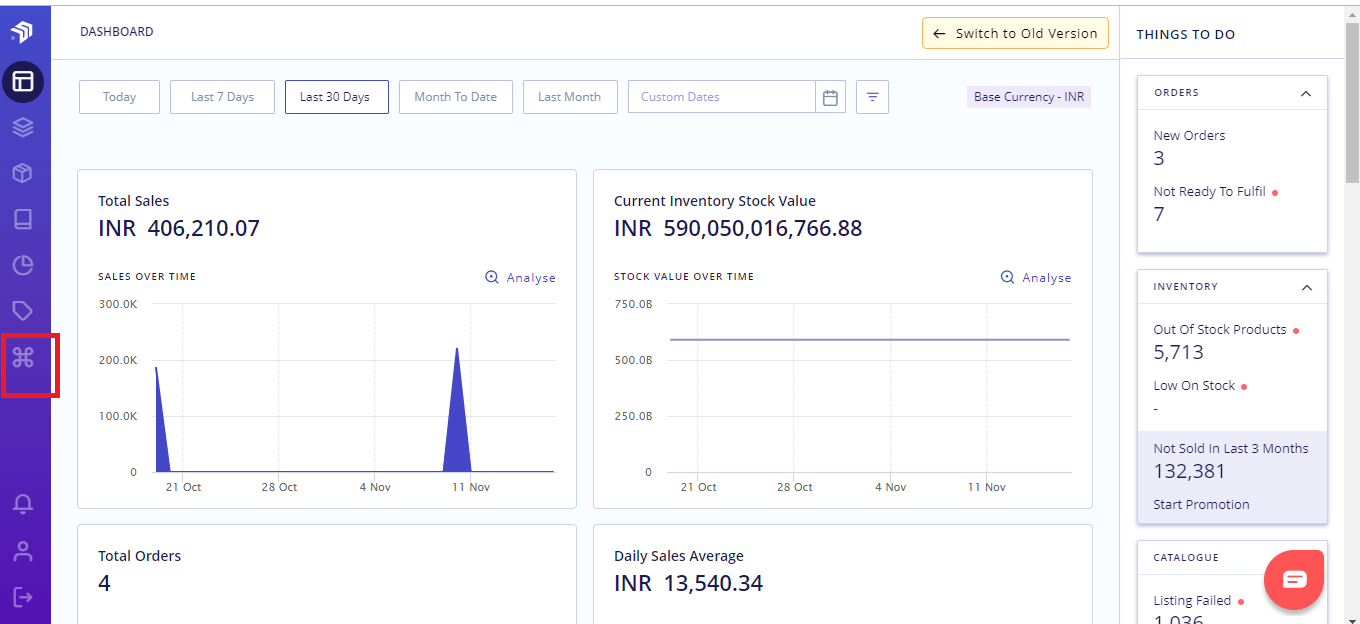Open the filter icon beside date options
This screenshot has height=624, width=1360.
872,96
